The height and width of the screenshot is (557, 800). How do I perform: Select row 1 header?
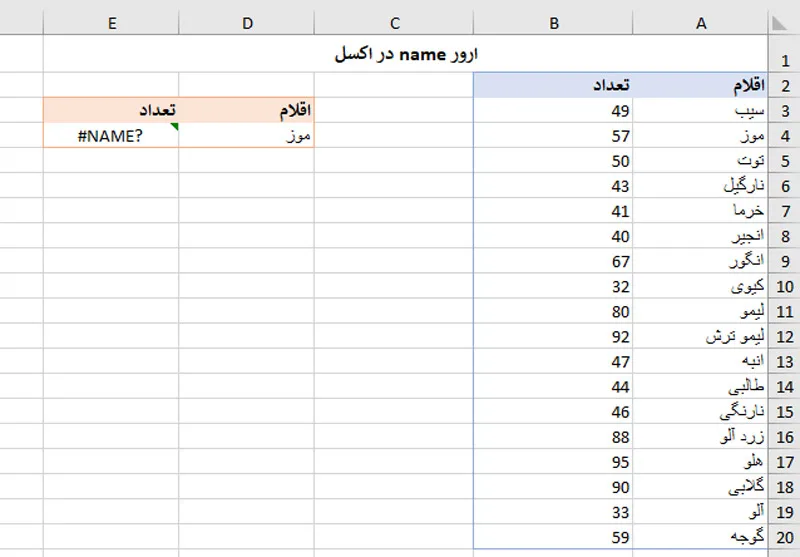[784, 54]
